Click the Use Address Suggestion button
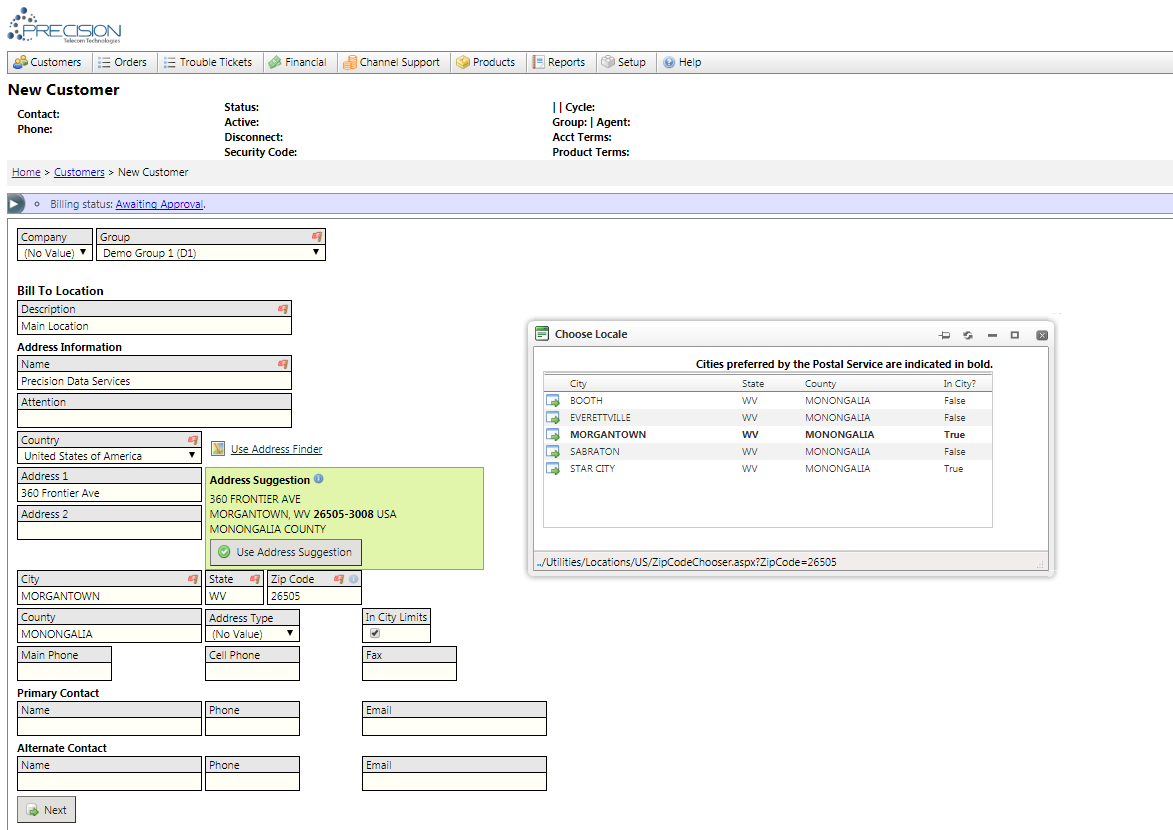This screenshot has height=830, width=1173. click(285, 552)
